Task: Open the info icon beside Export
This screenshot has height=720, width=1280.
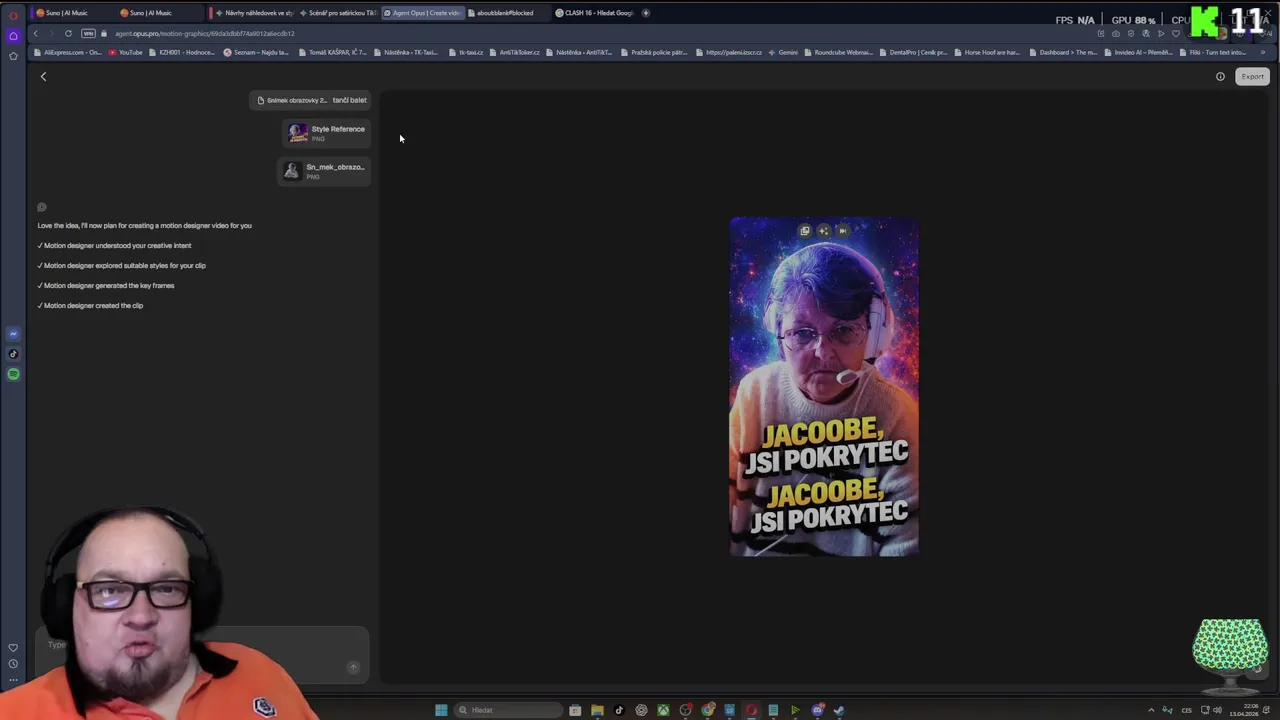Action: tap(1220, 77)
